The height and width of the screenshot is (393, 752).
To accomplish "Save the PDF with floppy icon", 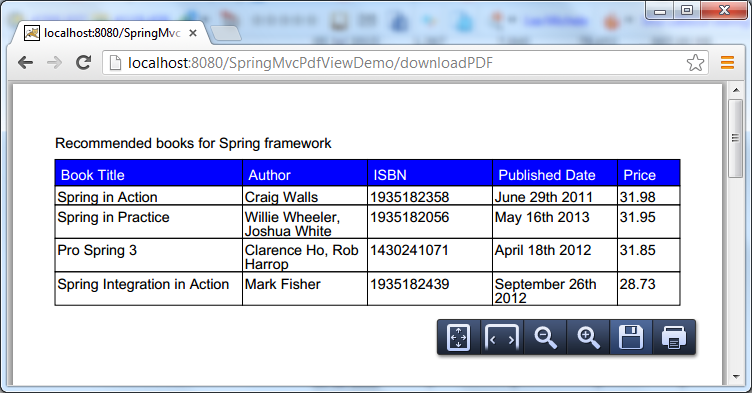I will (631, 338).
